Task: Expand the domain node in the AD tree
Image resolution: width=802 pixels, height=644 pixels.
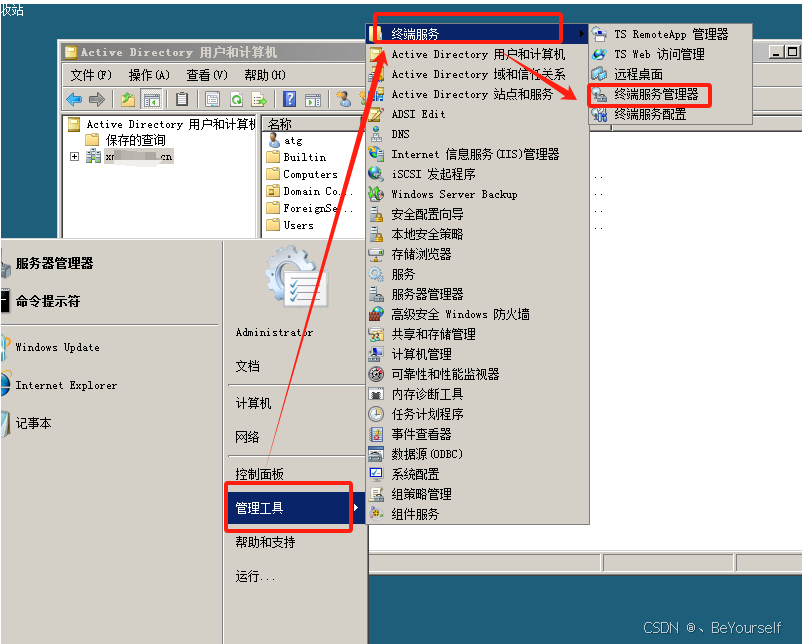Action: pyautogui.click(x=75, y=157)
